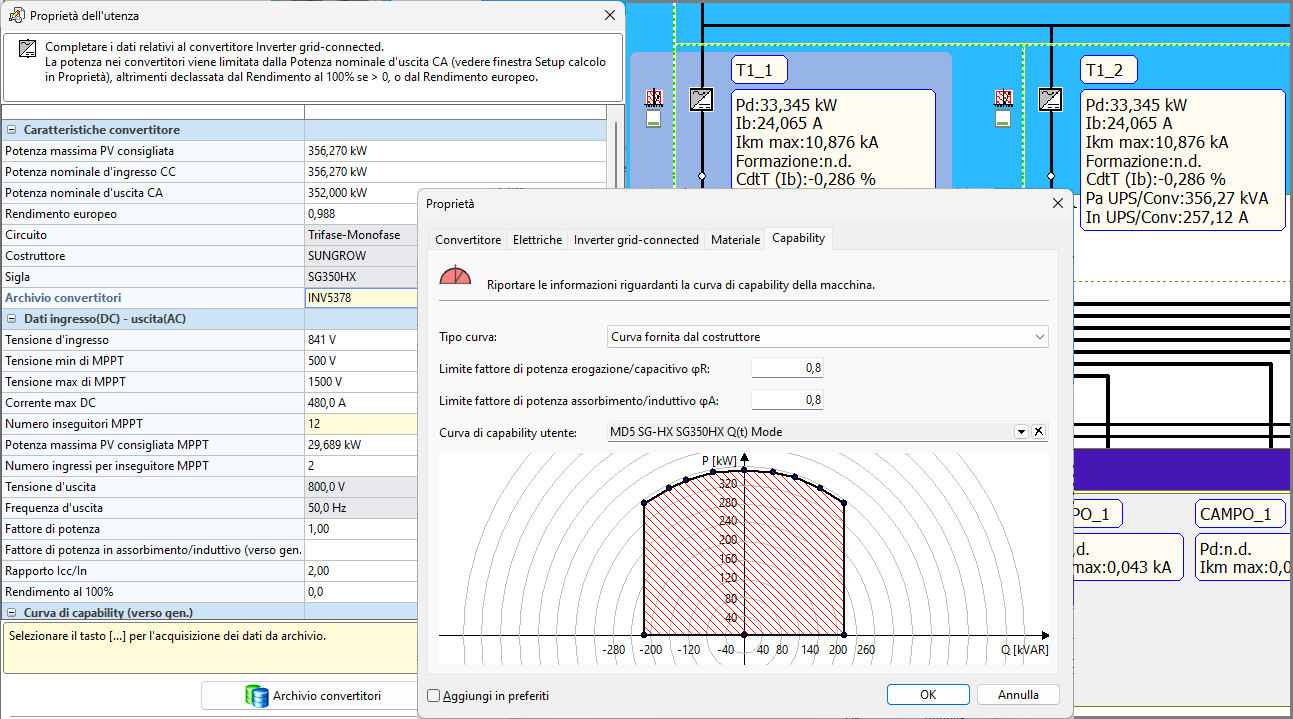The height and width of the screenshot is (719, 1293).
Task: Switch to the Elettriche tab
Action: tap(537, 240)
